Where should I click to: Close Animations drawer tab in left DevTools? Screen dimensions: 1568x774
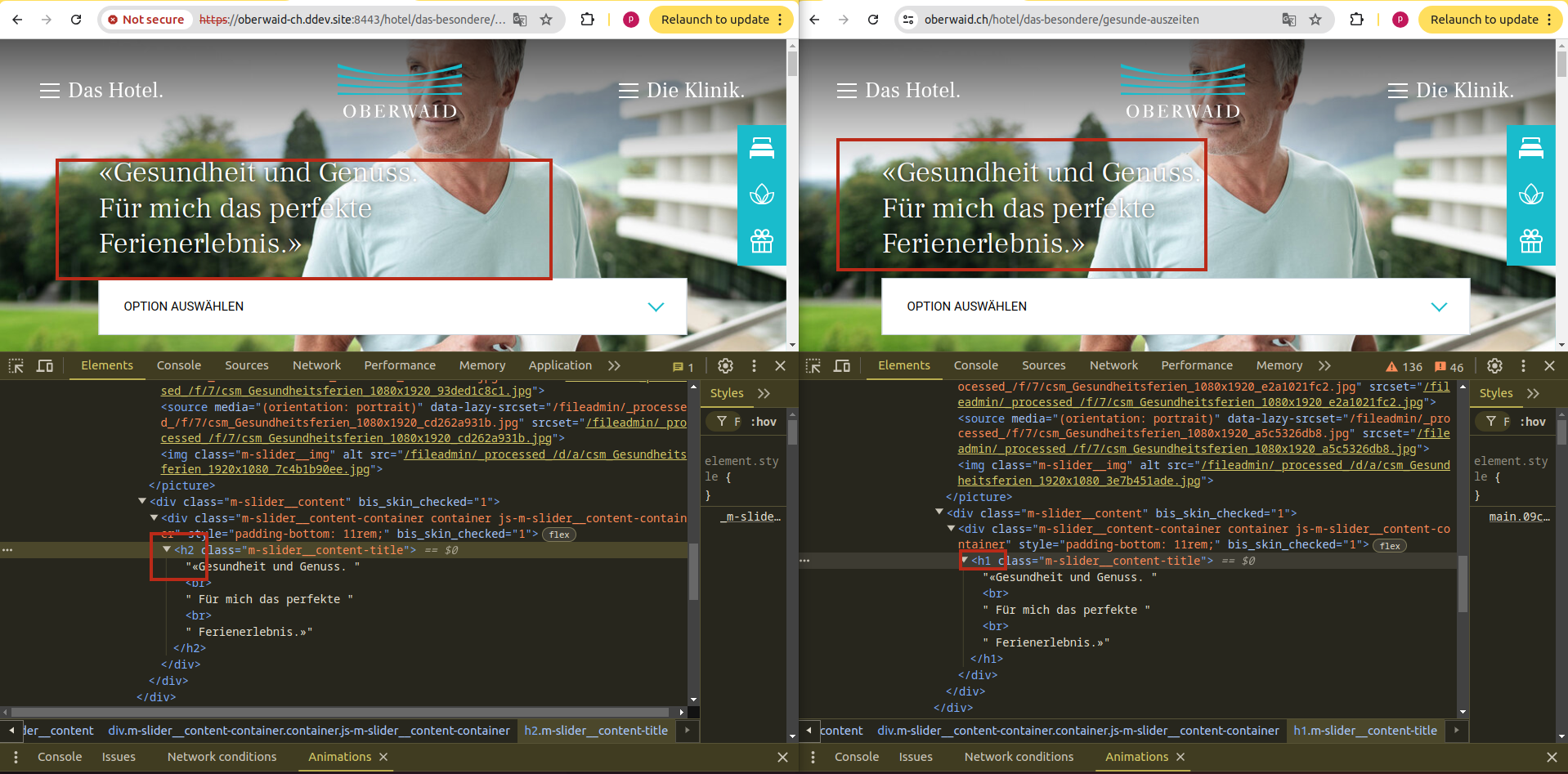[x=383, y=757]
